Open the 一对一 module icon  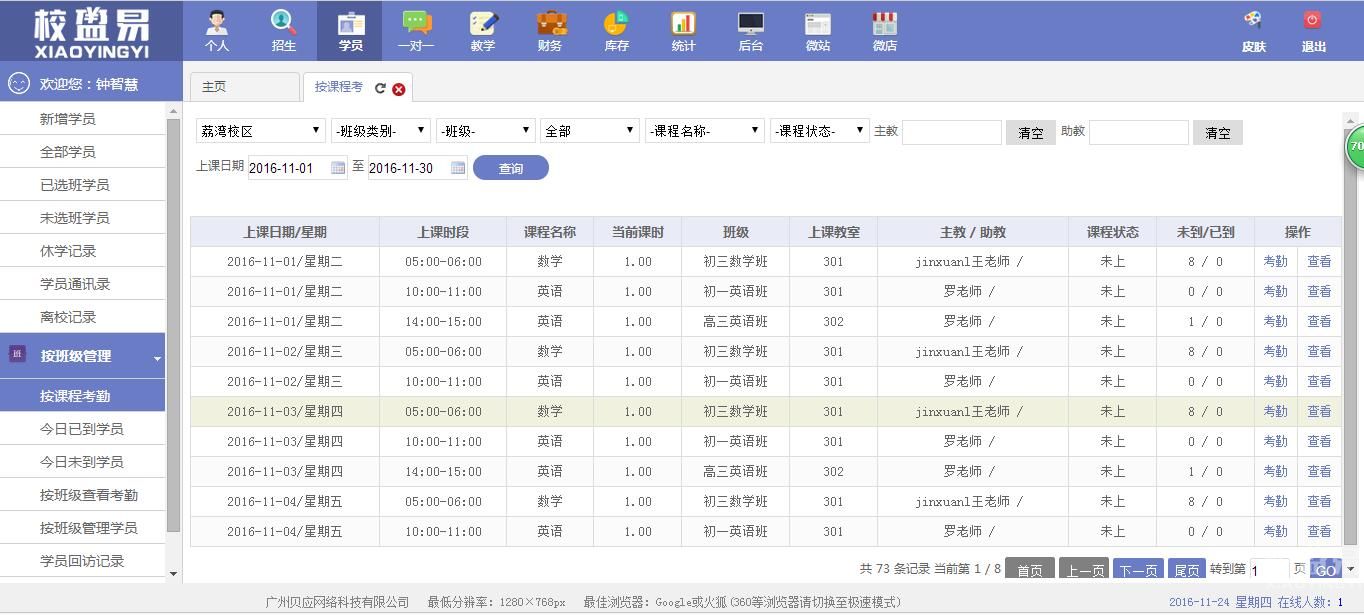(416, 30)
